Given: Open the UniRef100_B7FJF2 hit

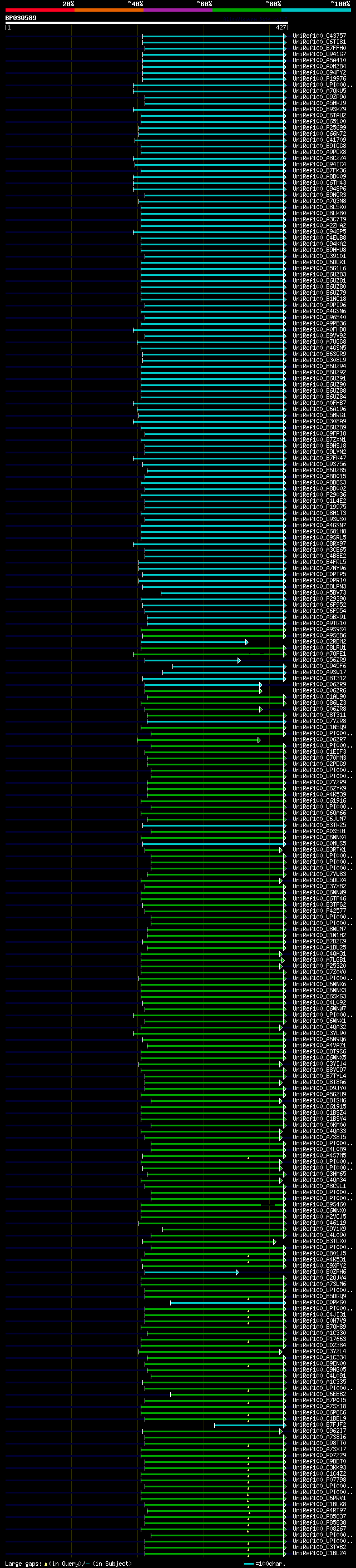Looking at the screenshot, I should pos(319,1426).
